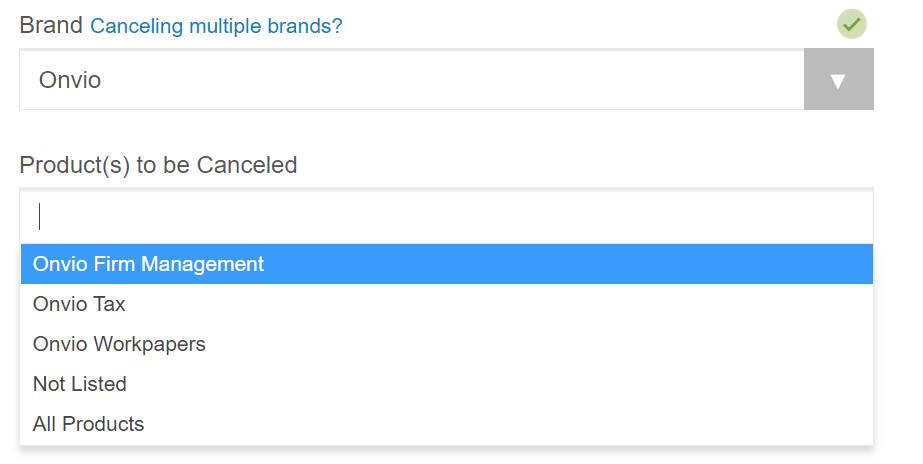This screenshot has width=923, height=464.
Task: Click the green validation checkmark icon
Action: point(852,24)
